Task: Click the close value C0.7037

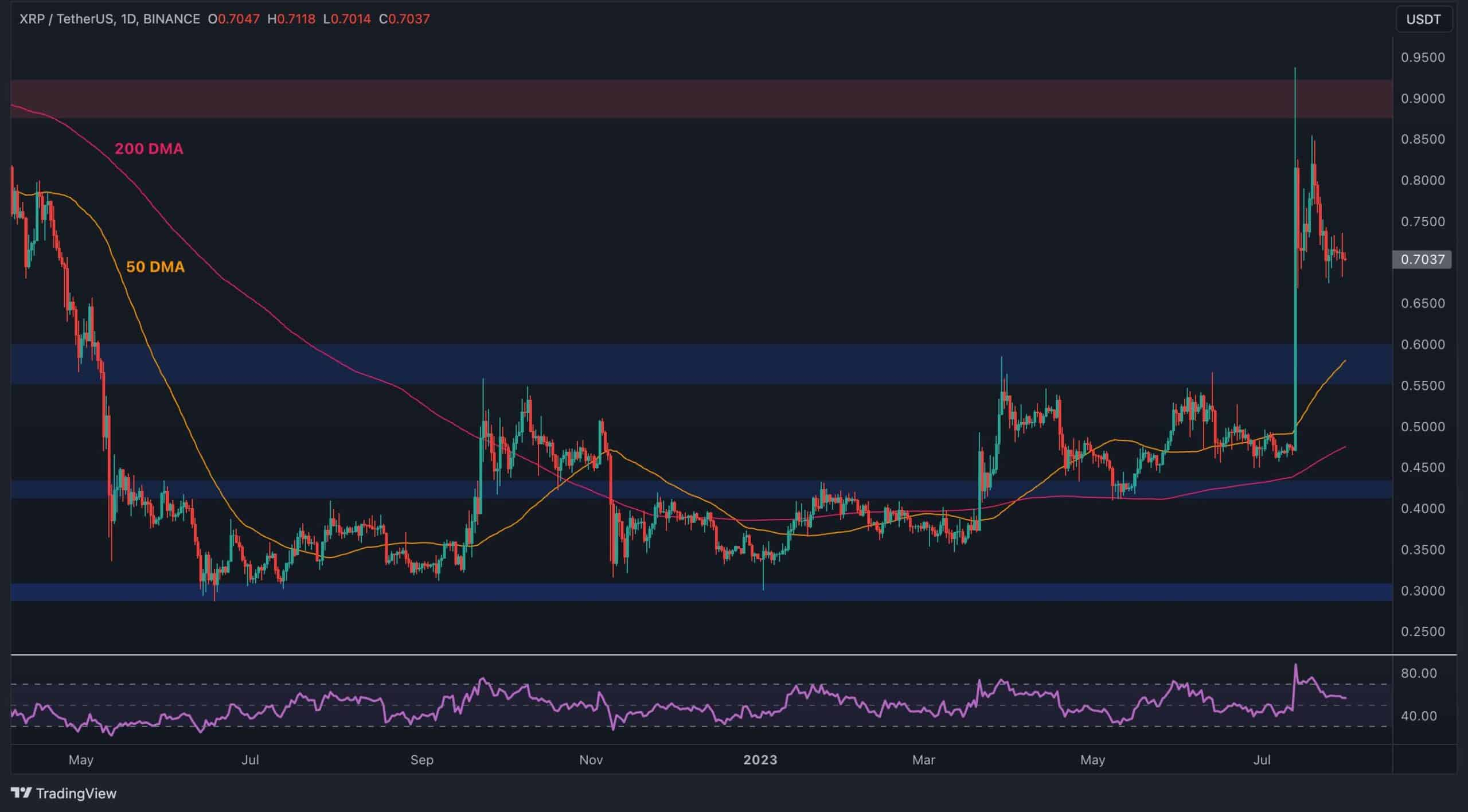Action: click(404, 19)
